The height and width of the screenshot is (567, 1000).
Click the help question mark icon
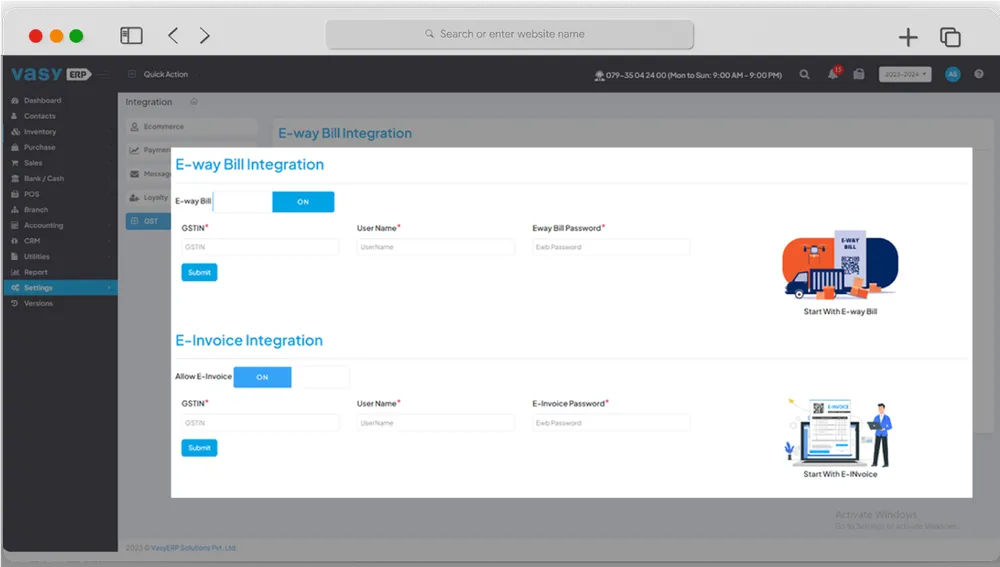(x=979, y=75)
